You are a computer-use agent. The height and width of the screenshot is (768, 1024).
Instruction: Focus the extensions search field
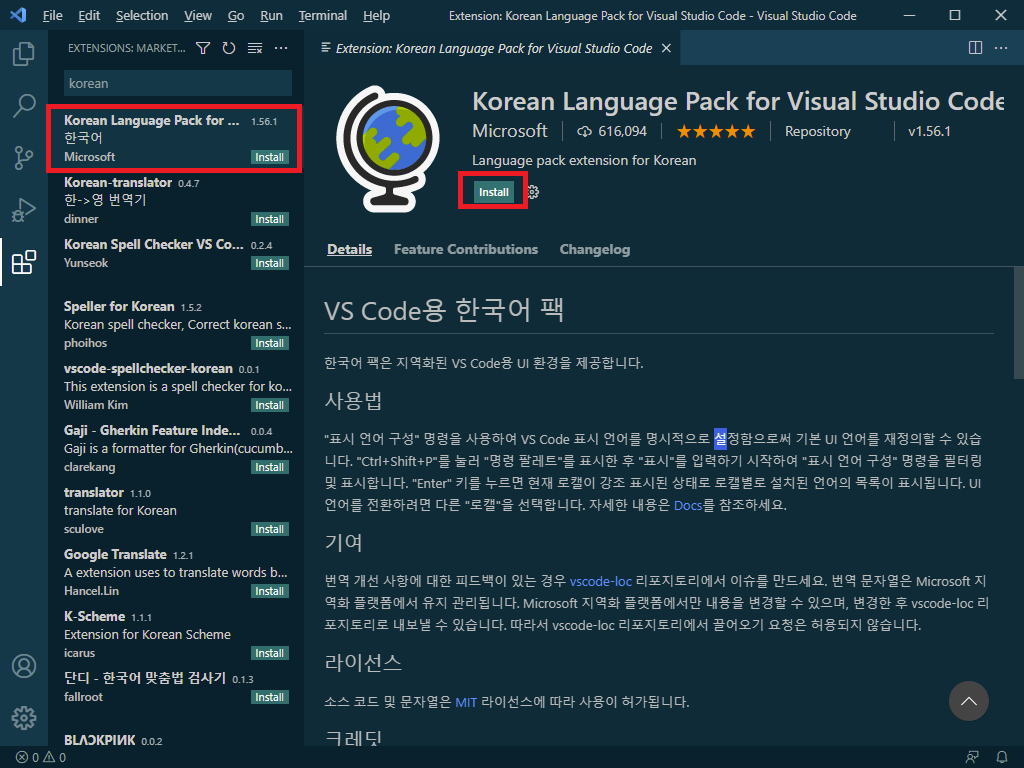click(178, 84)
